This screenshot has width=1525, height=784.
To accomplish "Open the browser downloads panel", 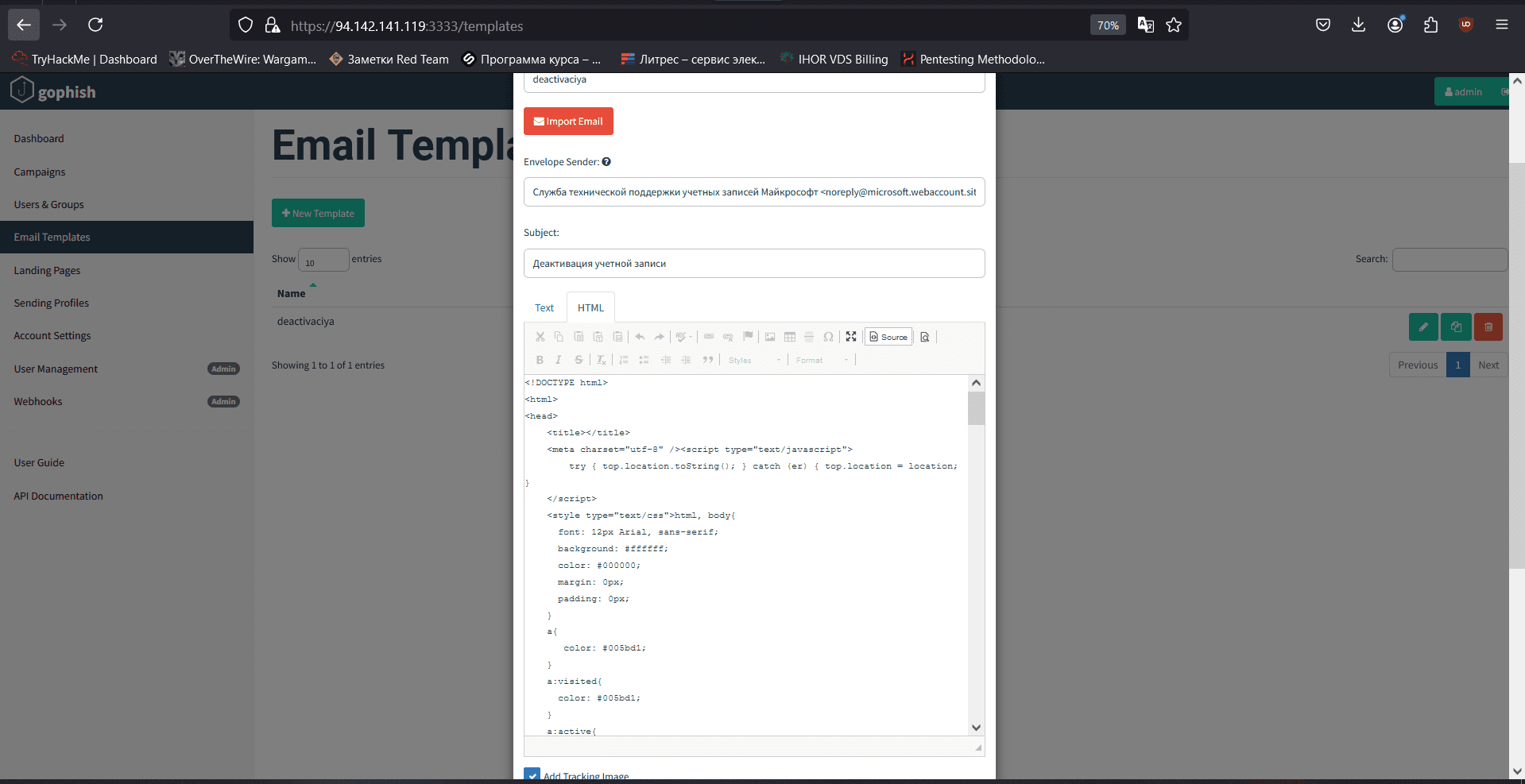I will click(1358, 25).
